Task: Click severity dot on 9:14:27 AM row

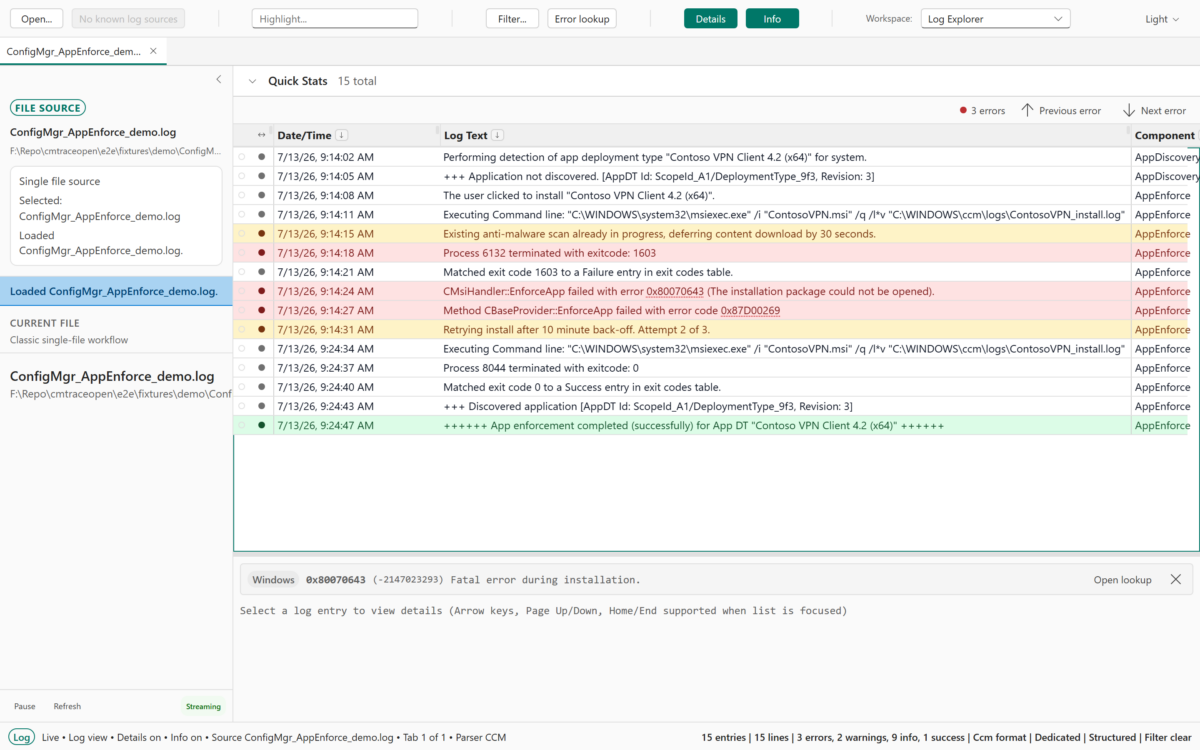Action: 262,310
